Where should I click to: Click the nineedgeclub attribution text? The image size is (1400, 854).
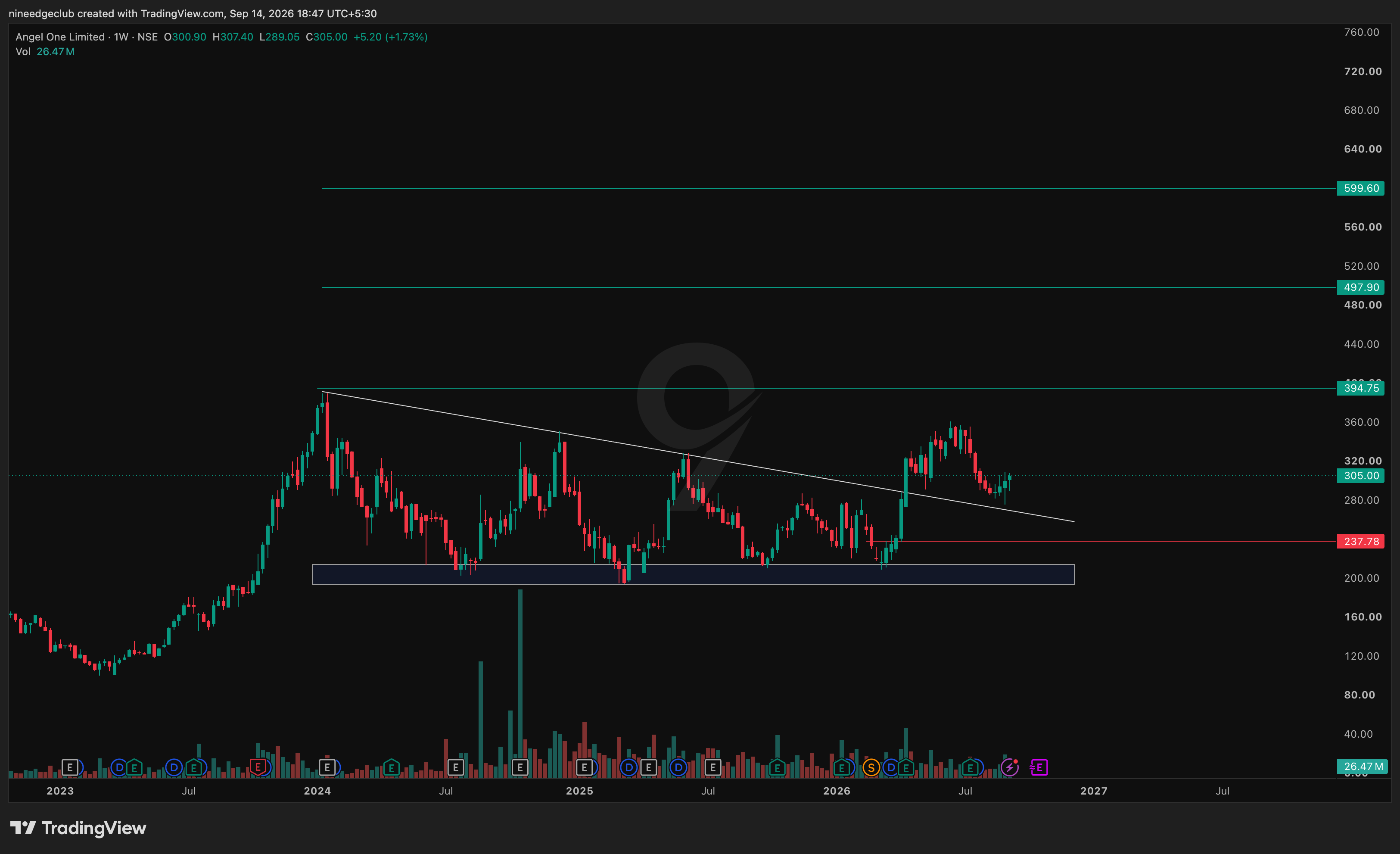(193, 13)
